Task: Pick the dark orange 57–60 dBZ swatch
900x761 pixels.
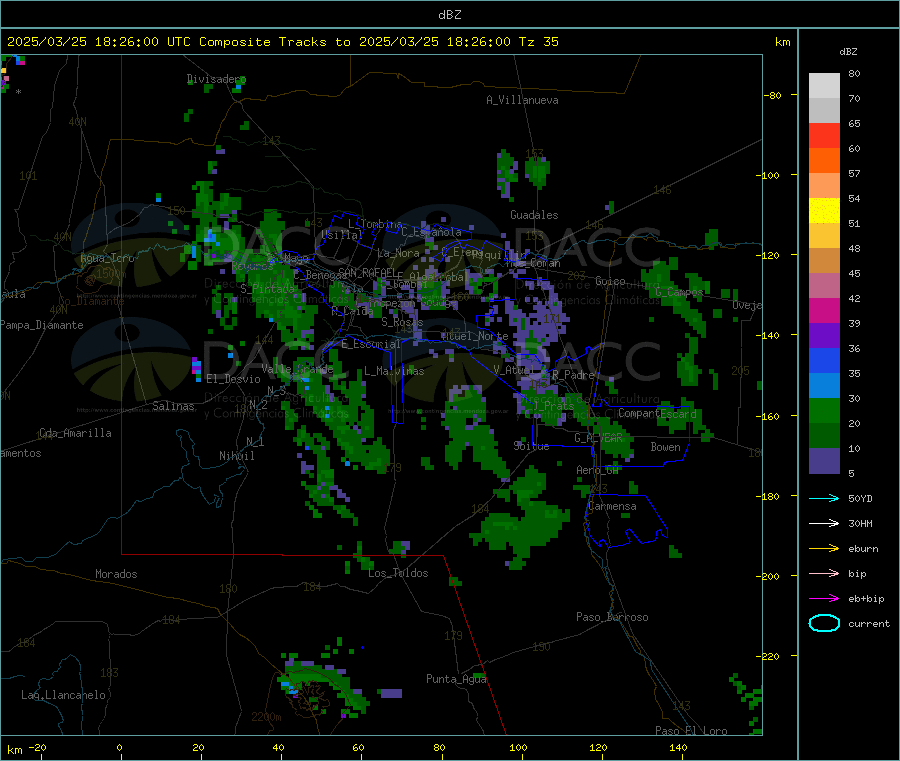Action: click(824, 161)
